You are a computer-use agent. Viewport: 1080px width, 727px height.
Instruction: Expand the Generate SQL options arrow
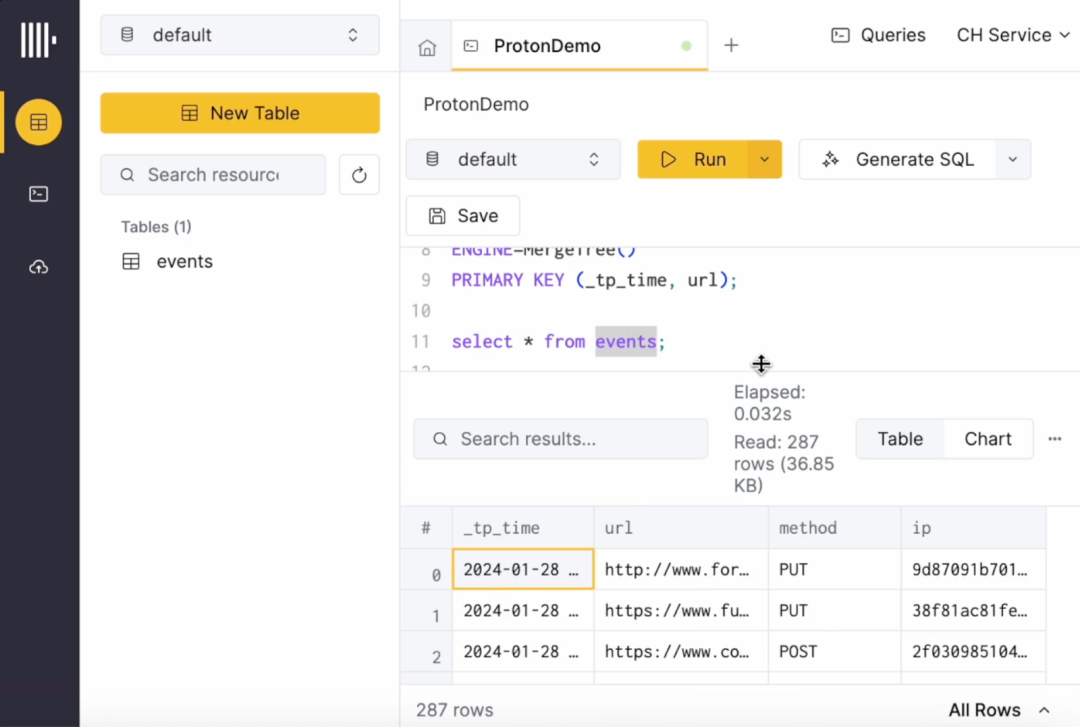point(1012,160)
